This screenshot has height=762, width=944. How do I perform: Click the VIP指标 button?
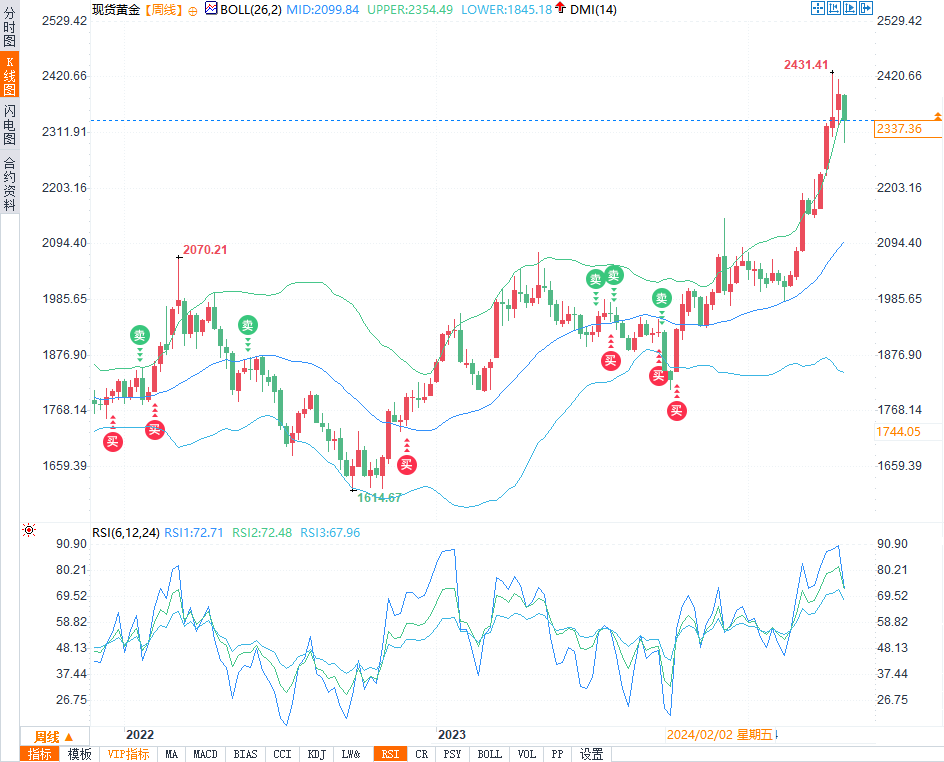point(125,754)
